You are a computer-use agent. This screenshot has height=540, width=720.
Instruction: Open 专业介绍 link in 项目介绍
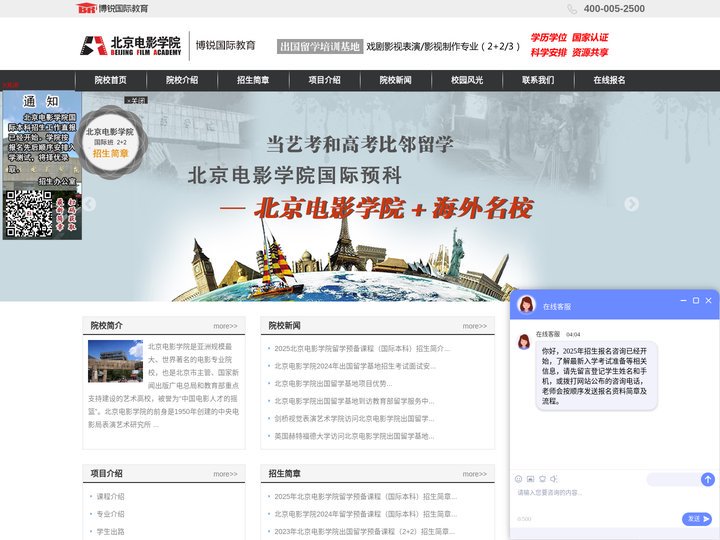click(x=110, y=514)
